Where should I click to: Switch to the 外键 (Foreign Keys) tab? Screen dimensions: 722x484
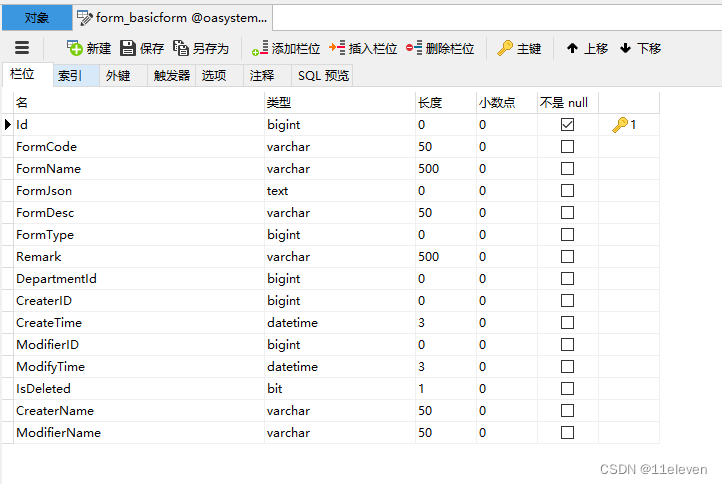pyautogui.click(x=123, y=75)
